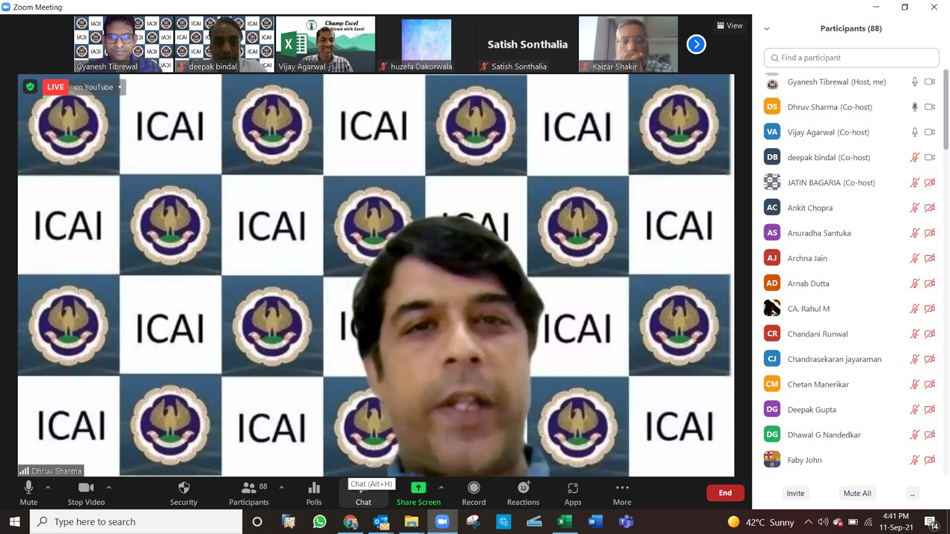
Task: Toggle Anuradha Santuka's muted microphone icon
Action: (914, 233)
